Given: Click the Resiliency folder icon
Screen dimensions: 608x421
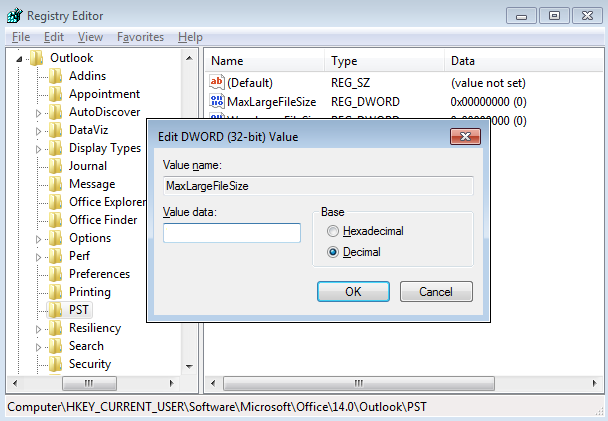Looking at the screenshot, I should pyautogui.click(x=56, y=328).
